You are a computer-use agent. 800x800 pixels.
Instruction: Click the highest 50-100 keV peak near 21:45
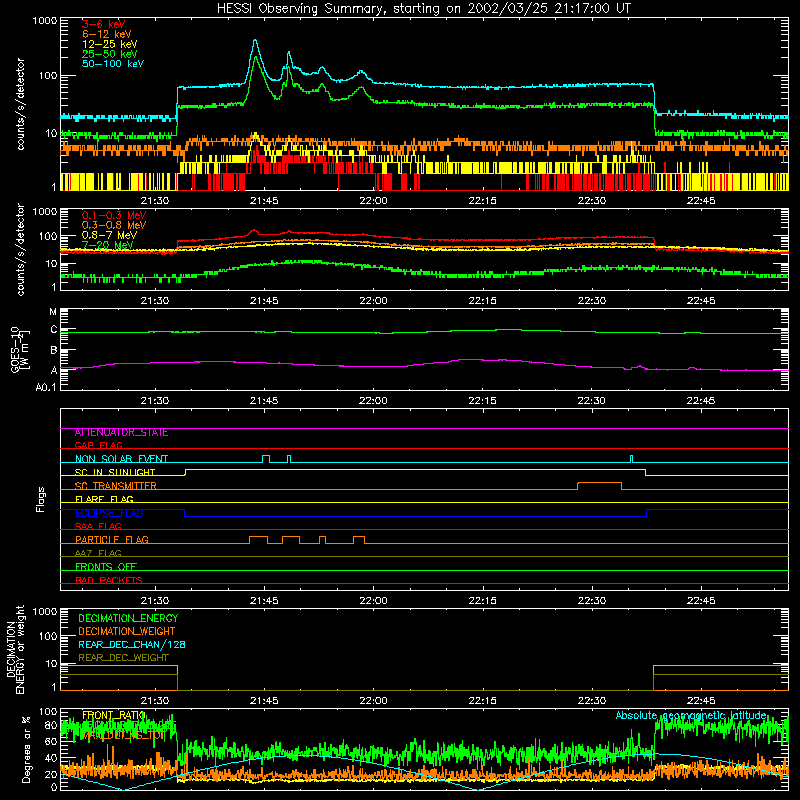click(255, 41)
